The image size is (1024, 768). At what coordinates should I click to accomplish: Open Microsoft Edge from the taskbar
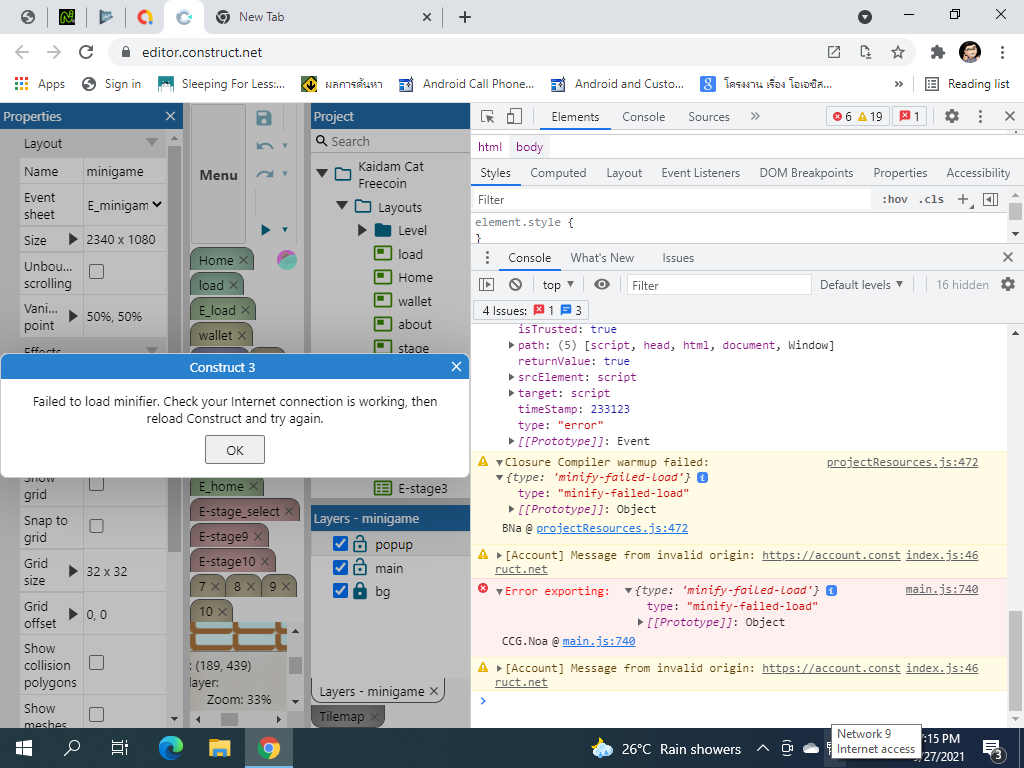170,748
